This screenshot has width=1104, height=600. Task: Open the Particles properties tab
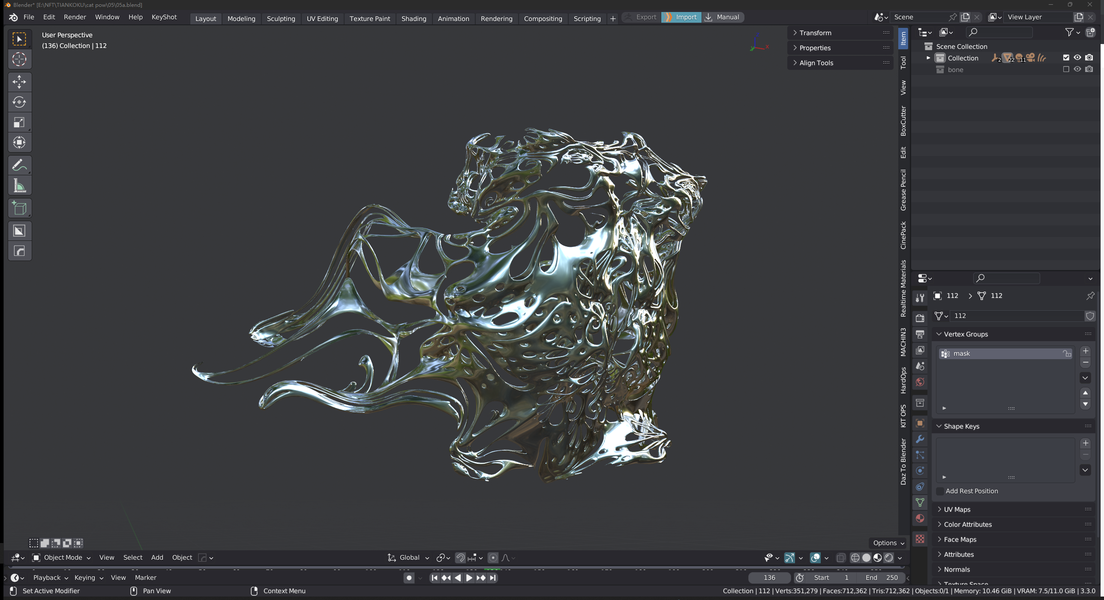[x=920, y=455]
